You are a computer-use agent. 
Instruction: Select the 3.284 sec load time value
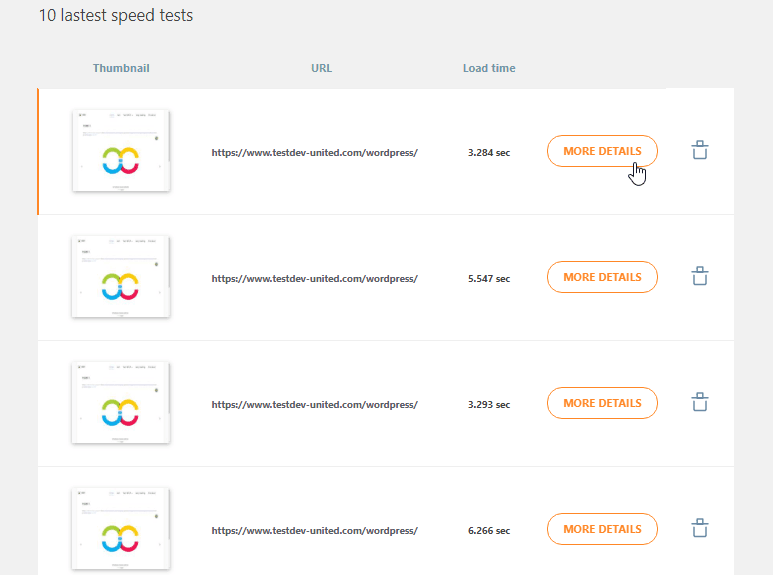[489, 153]
